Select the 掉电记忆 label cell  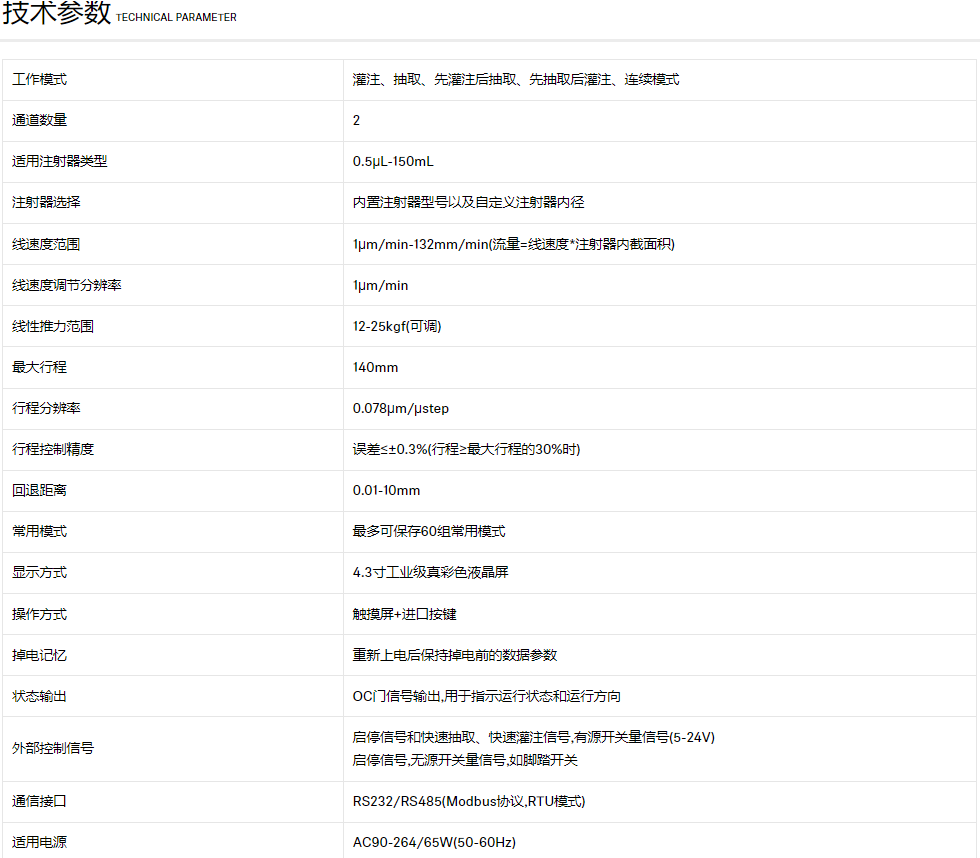tap(40, 655)
